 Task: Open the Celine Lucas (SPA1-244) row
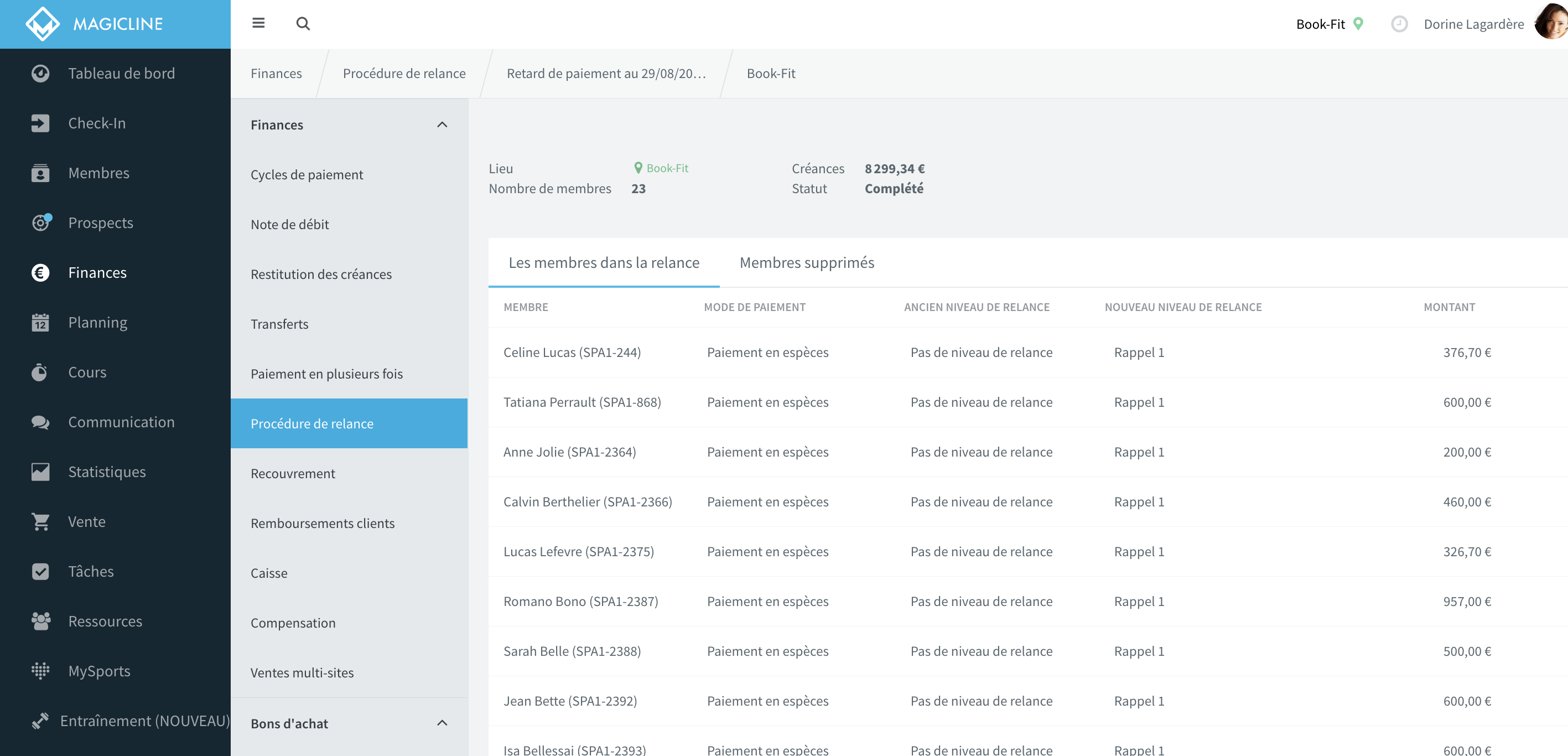(1027, 353)
